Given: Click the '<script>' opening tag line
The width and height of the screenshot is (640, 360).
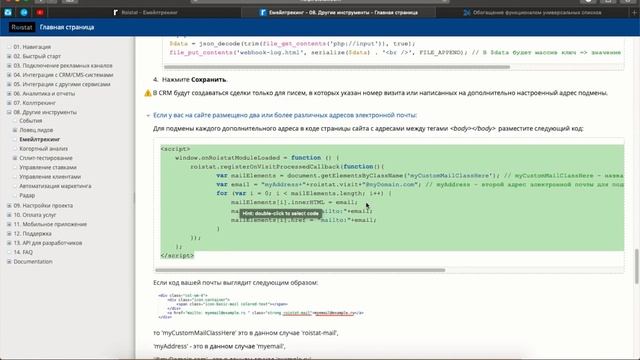Looking at the screenshot, I should coord(176,149).
